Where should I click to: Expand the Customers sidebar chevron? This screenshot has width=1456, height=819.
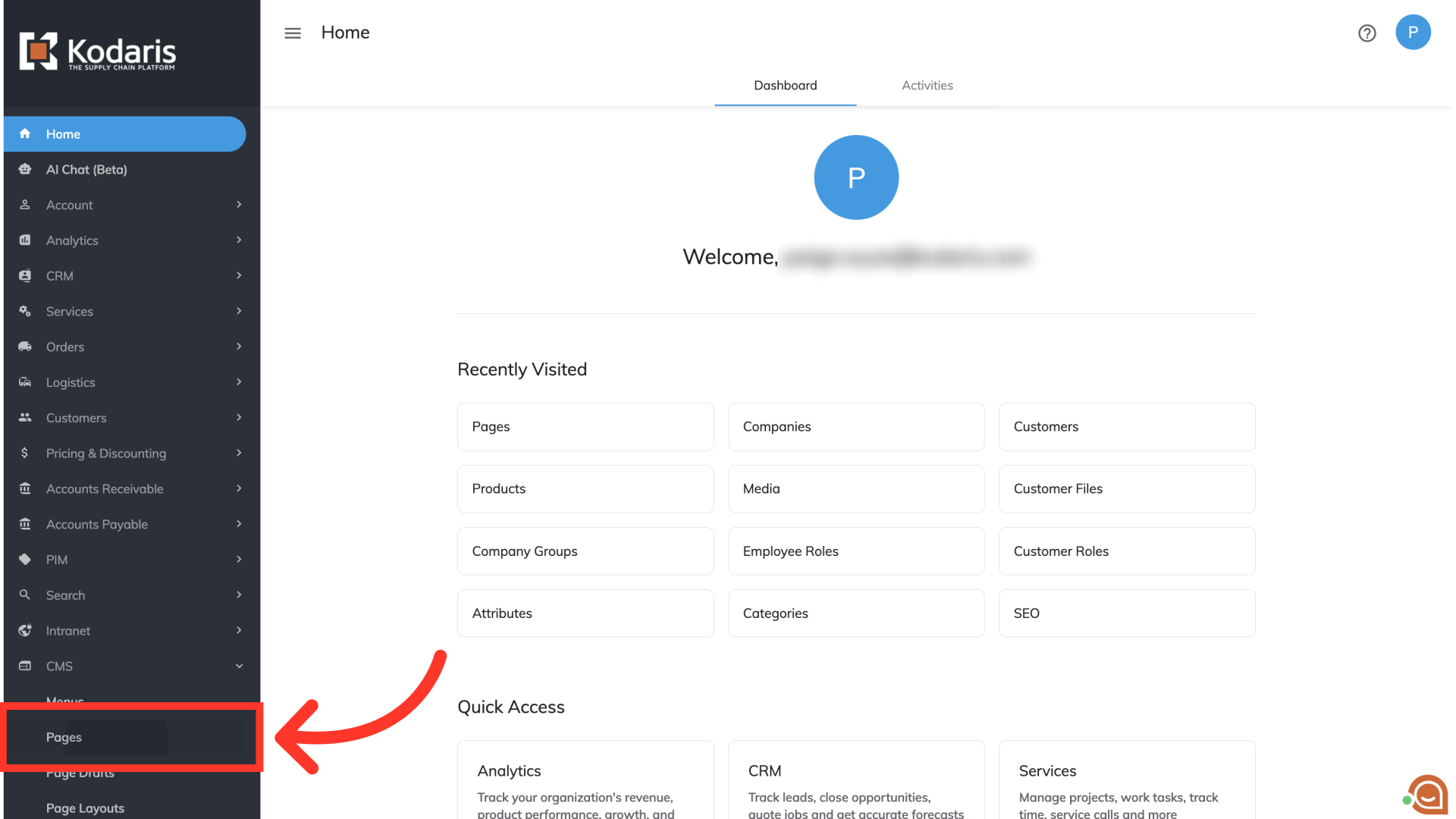coord(239,418)
